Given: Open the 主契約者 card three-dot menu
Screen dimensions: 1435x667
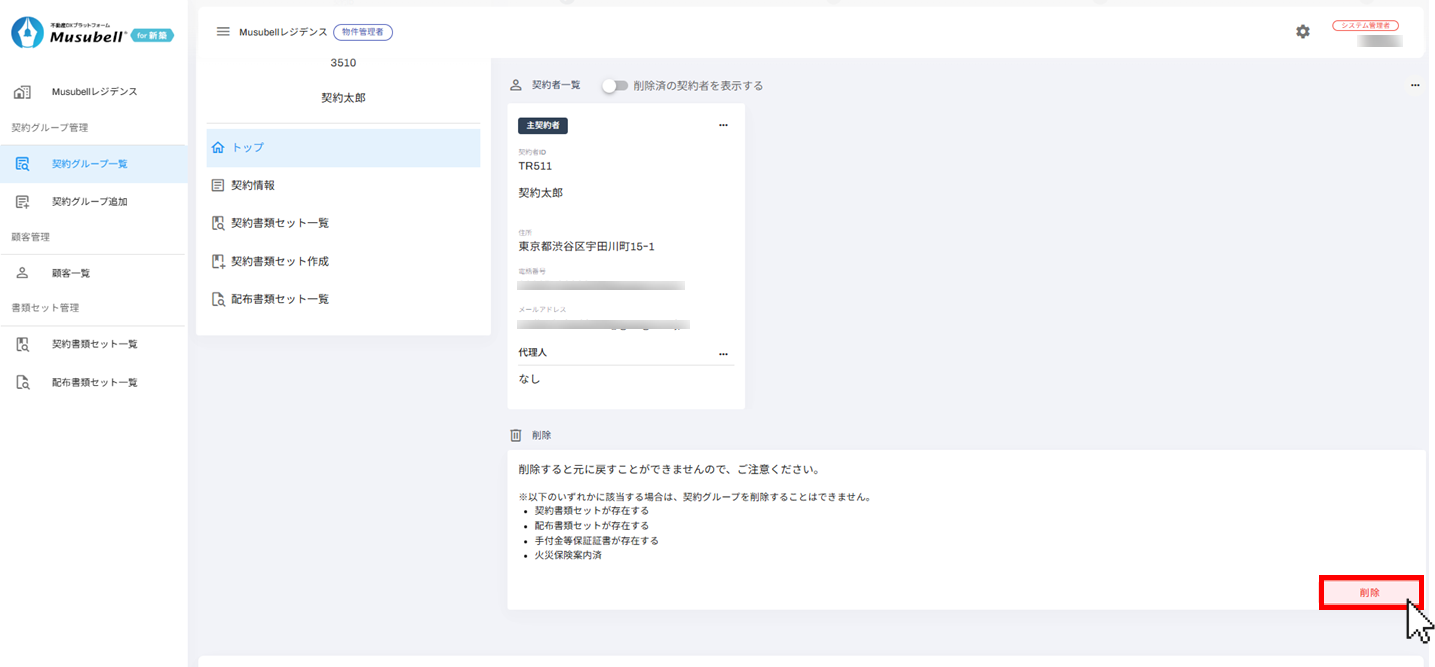Looking at the screenshot, I should pos(723,126).
